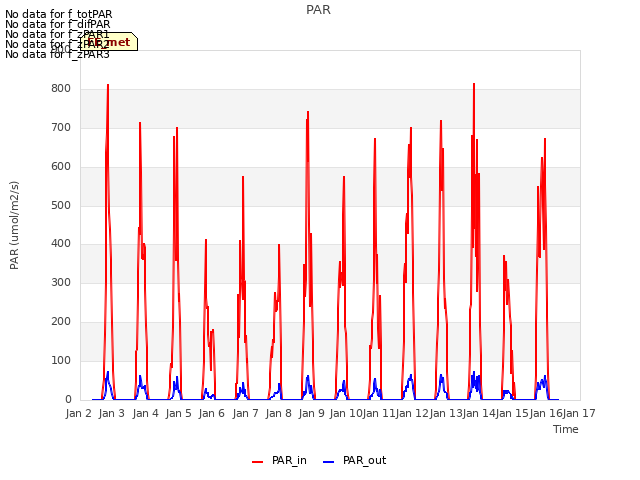Click the blue PAR_out legend swatch

tap(329, 462)
